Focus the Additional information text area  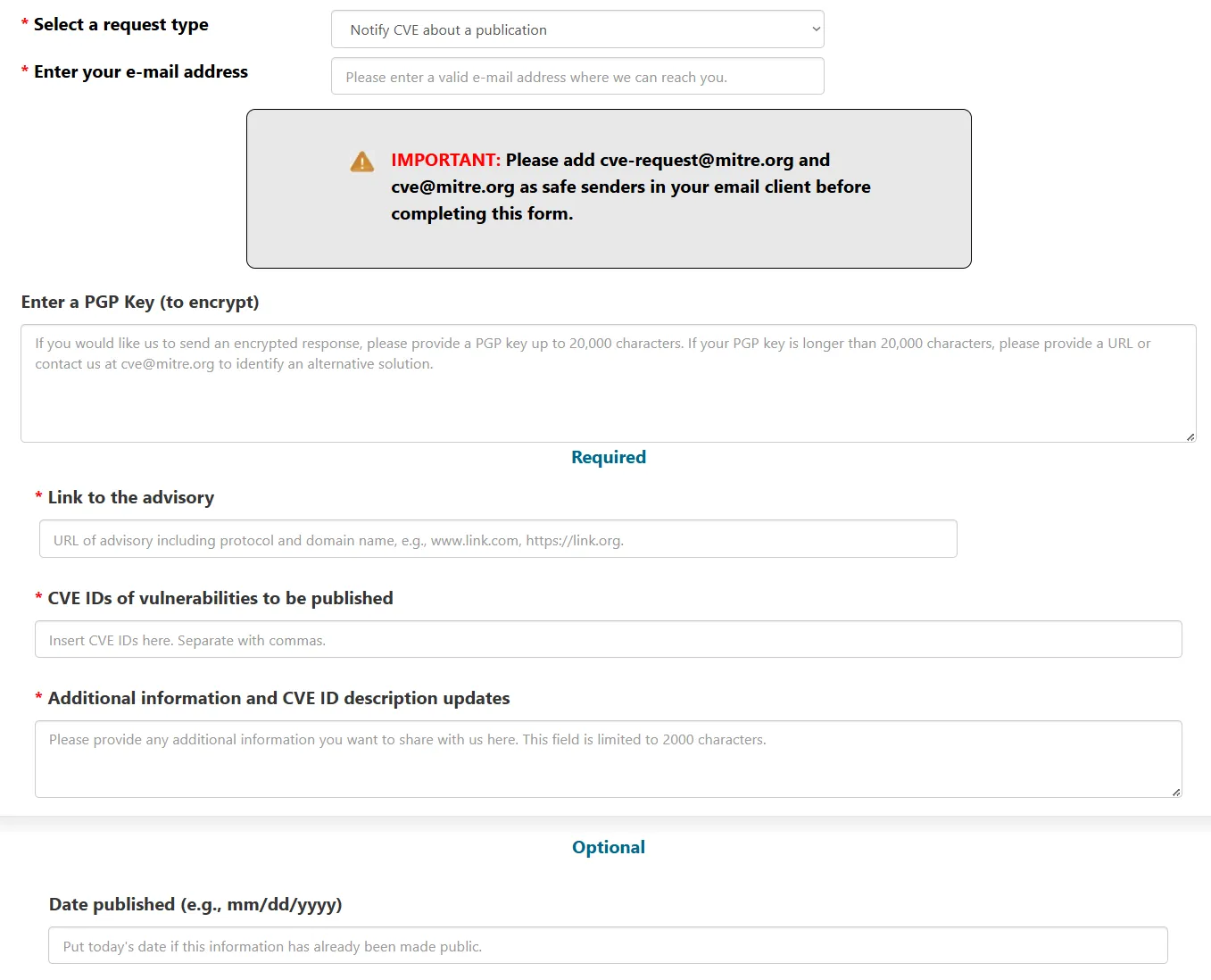point(609,759)
